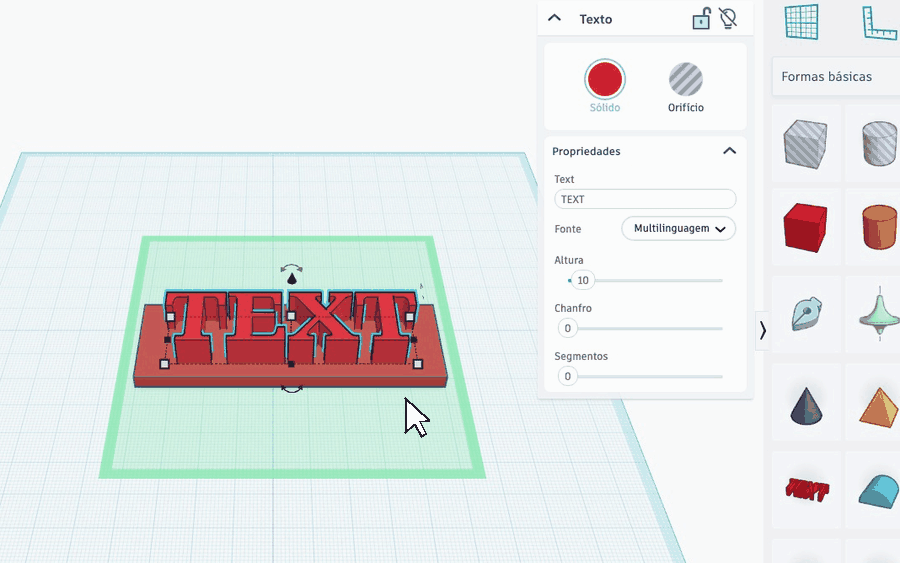Image resolution: width=900 pixels, height=563 pixels.
Task: Click the bottom-right white corner handle
Action: click(418, 364)
